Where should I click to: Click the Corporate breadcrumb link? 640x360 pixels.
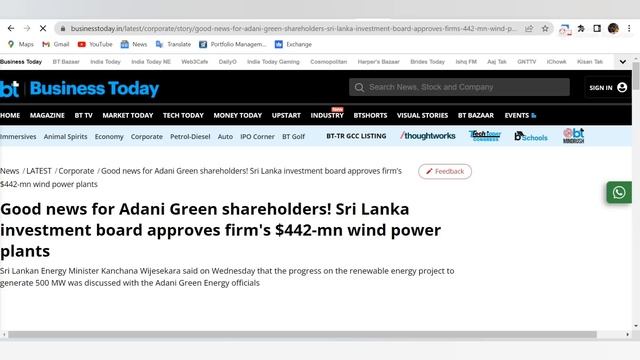click(76, 171)
